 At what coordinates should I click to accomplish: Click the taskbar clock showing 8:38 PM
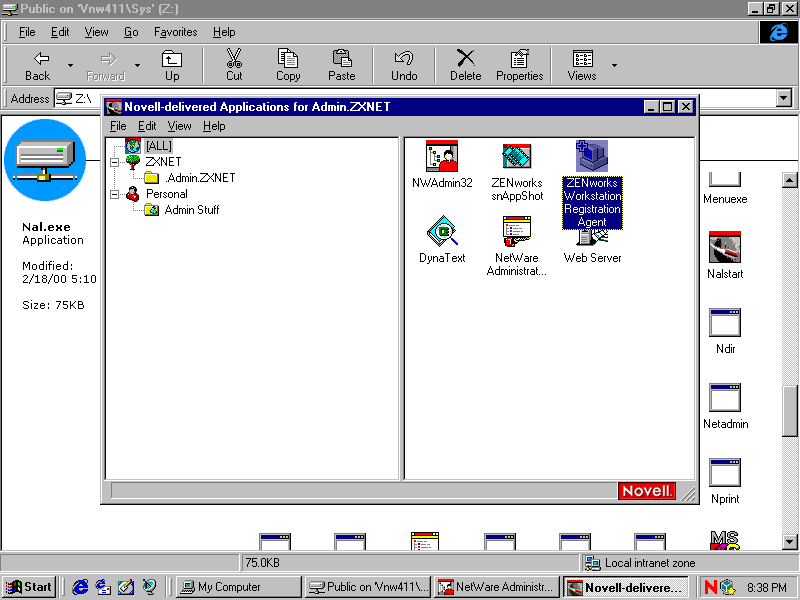(x=766, y=587)
